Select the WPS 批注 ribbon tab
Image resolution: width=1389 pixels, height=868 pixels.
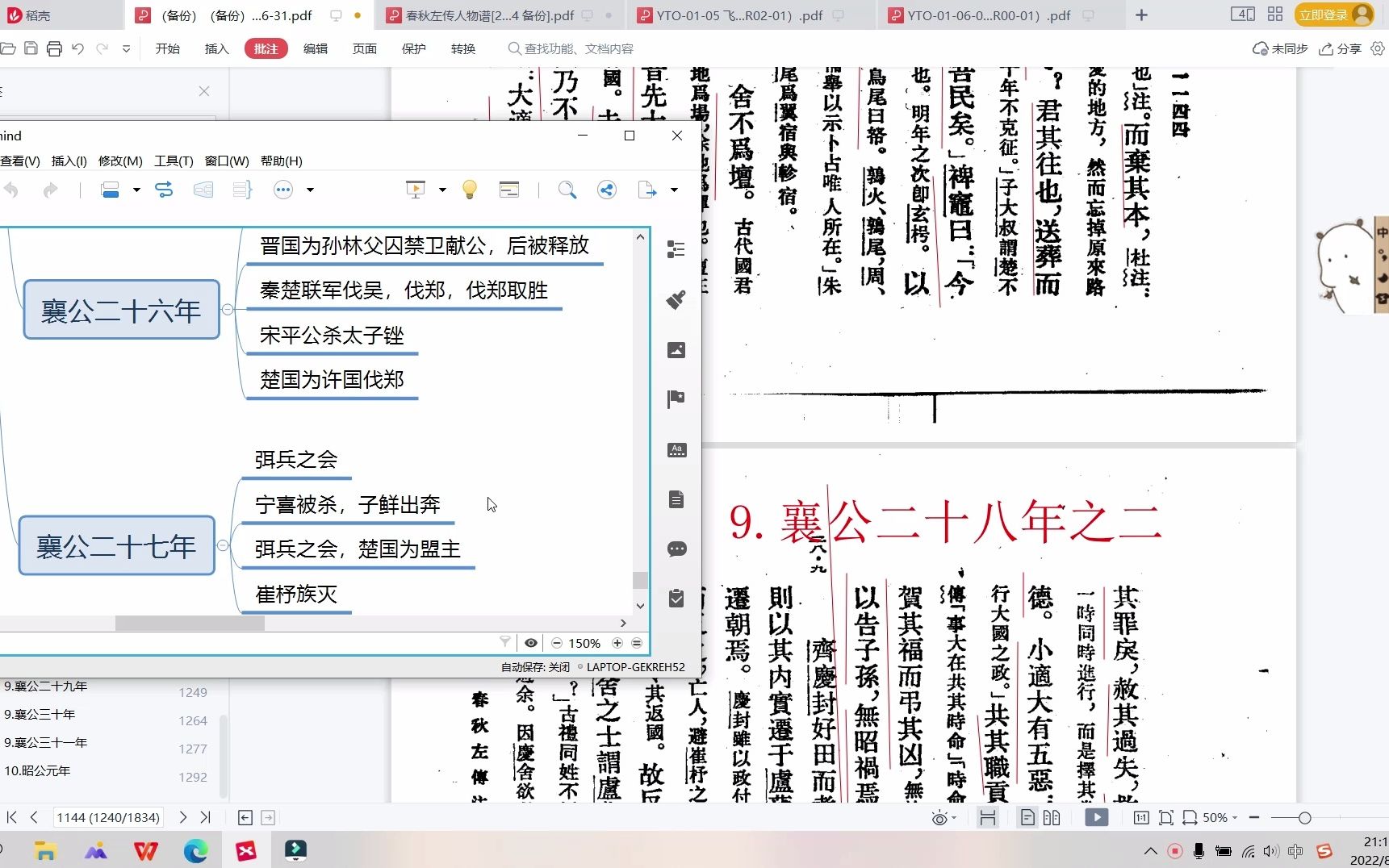[266, 49]
